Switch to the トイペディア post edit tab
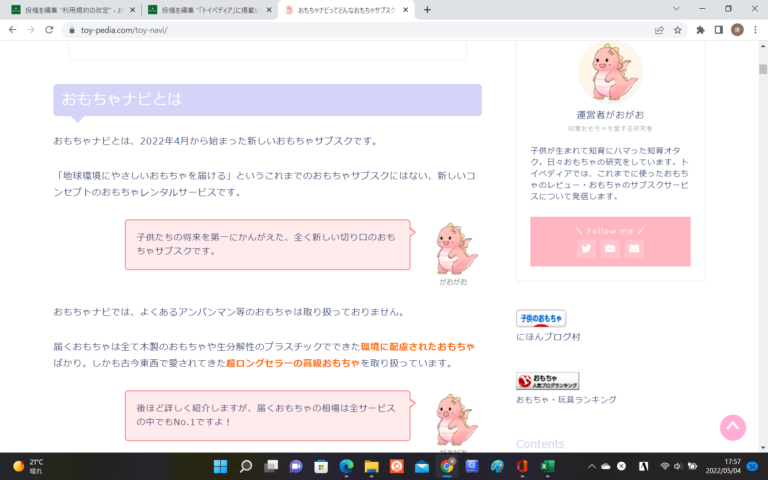 [x=210, y=10]
